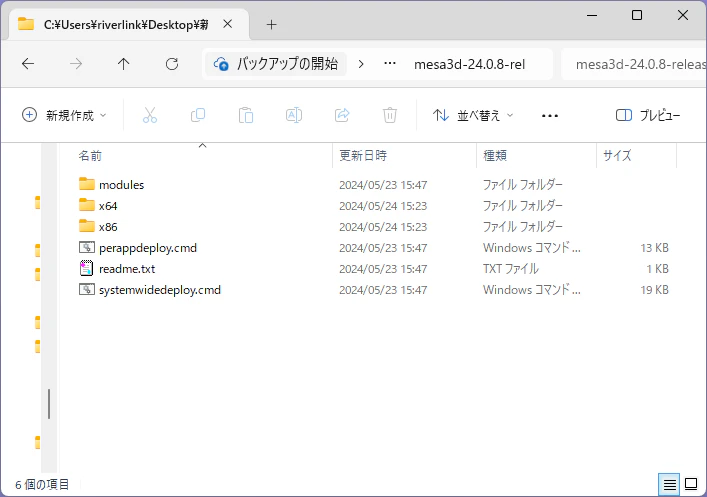Click the 1 KB size cell
The height and width of the screenshot is (497, 707).
click(x=657, y=269)
